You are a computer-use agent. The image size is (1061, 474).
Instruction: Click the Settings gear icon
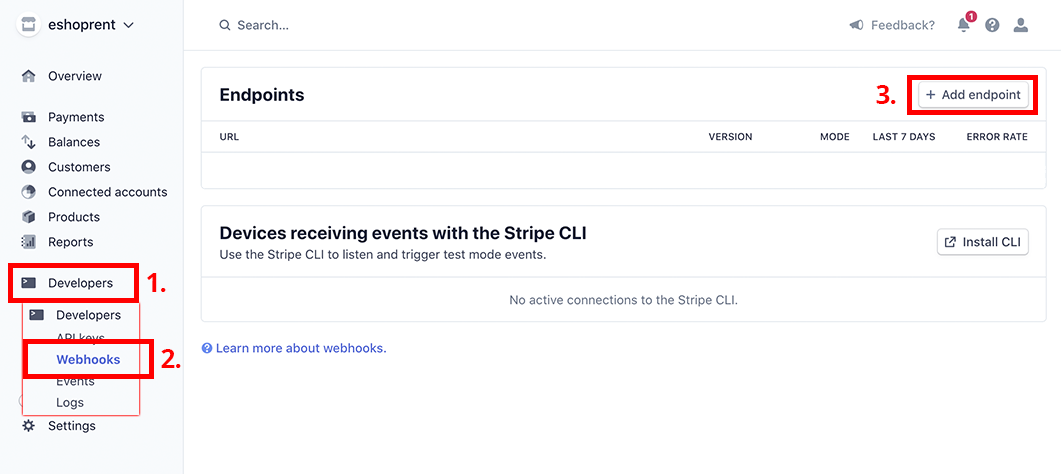[28, 426]
